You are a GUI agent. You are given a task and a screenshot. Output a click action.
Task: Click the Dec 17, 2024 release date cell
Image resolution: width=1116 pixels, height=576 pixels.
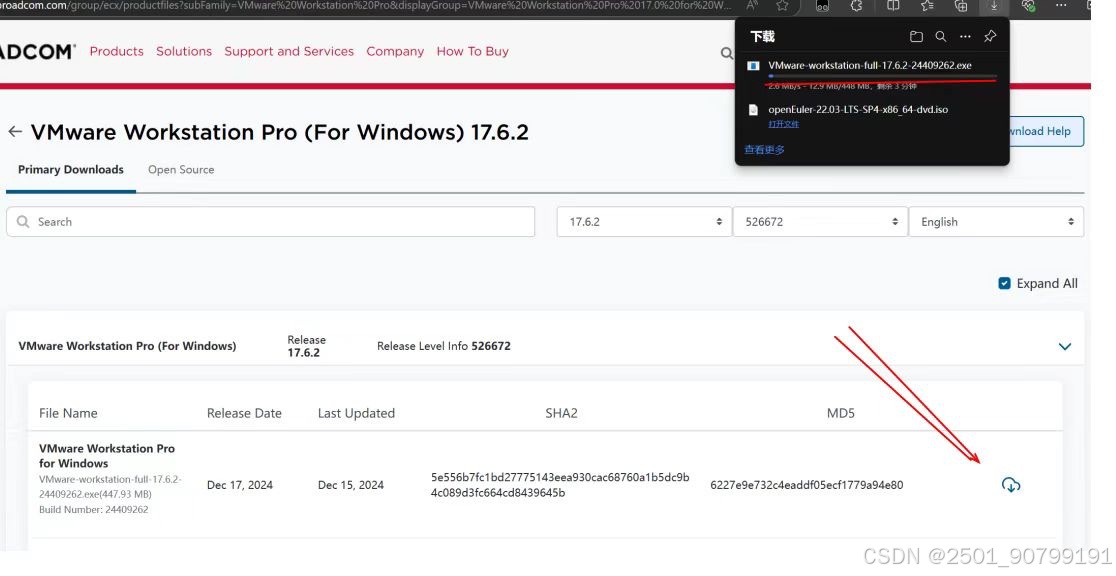[240, 485]
